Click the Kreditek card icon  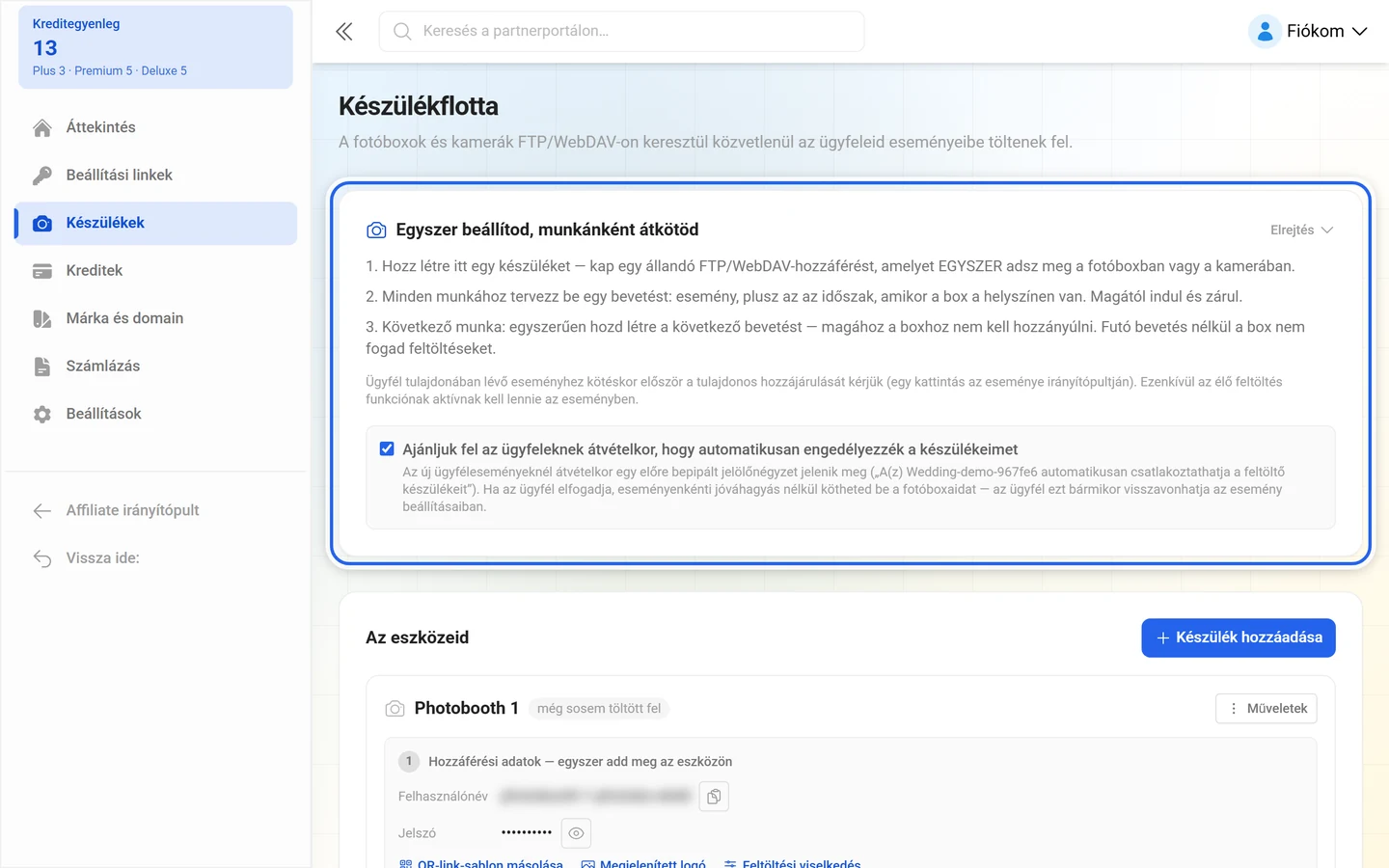(x=42, y=271)
